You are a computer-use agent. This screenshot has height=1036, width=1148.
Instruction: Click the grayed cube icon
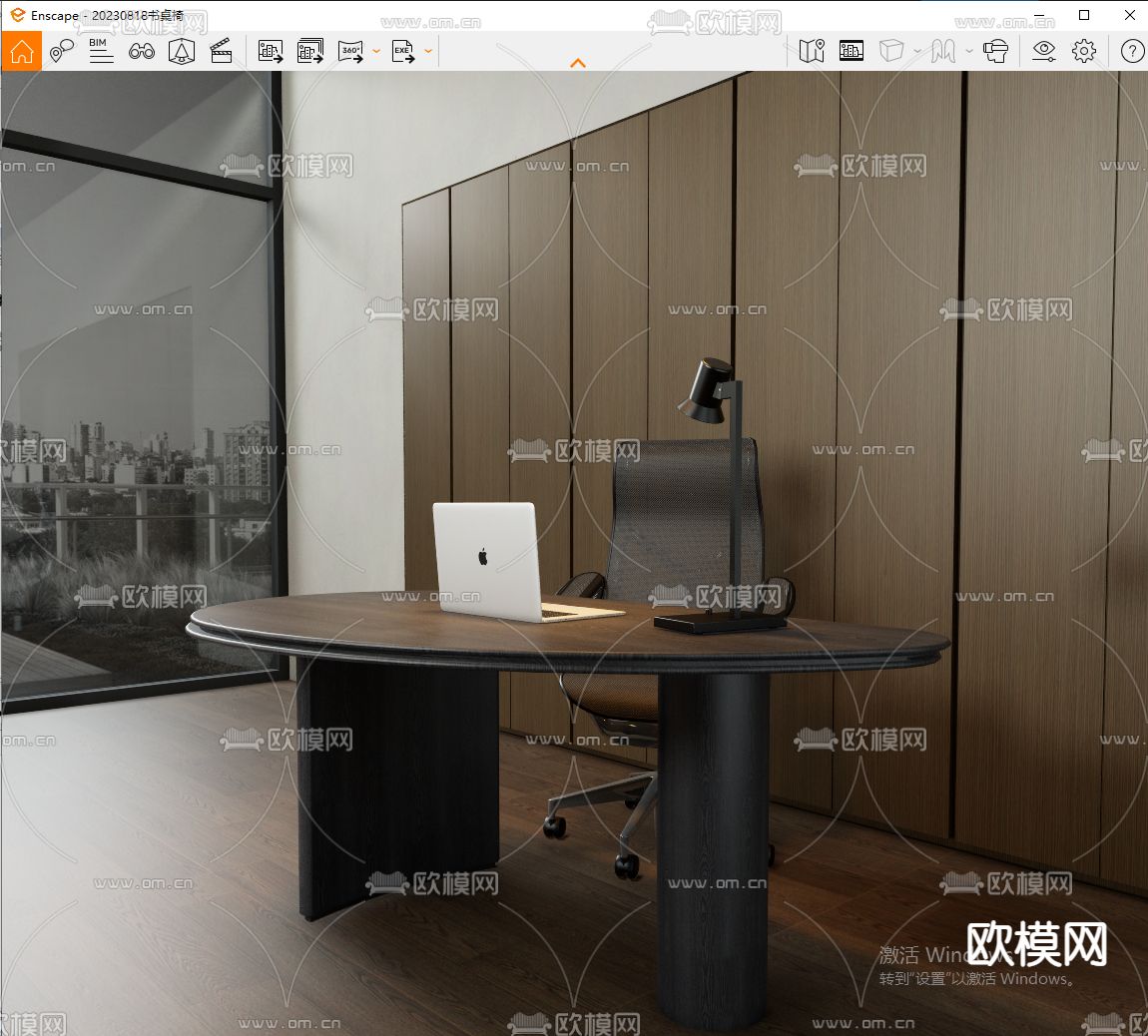pos(891,51)
